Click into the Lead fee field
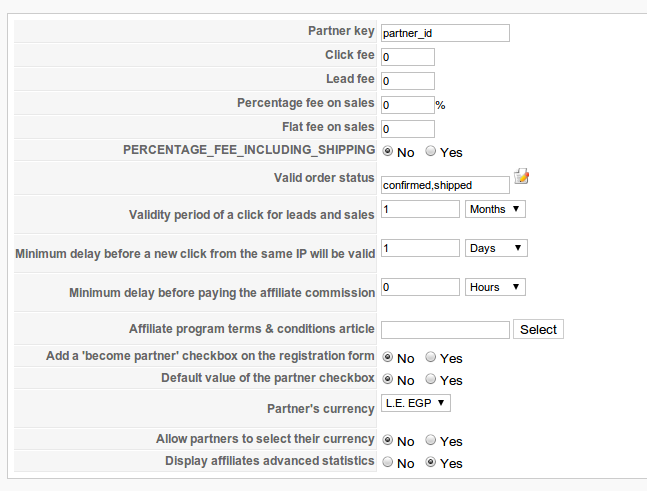Viewport: 647px width, 491px height. (408, 81)
